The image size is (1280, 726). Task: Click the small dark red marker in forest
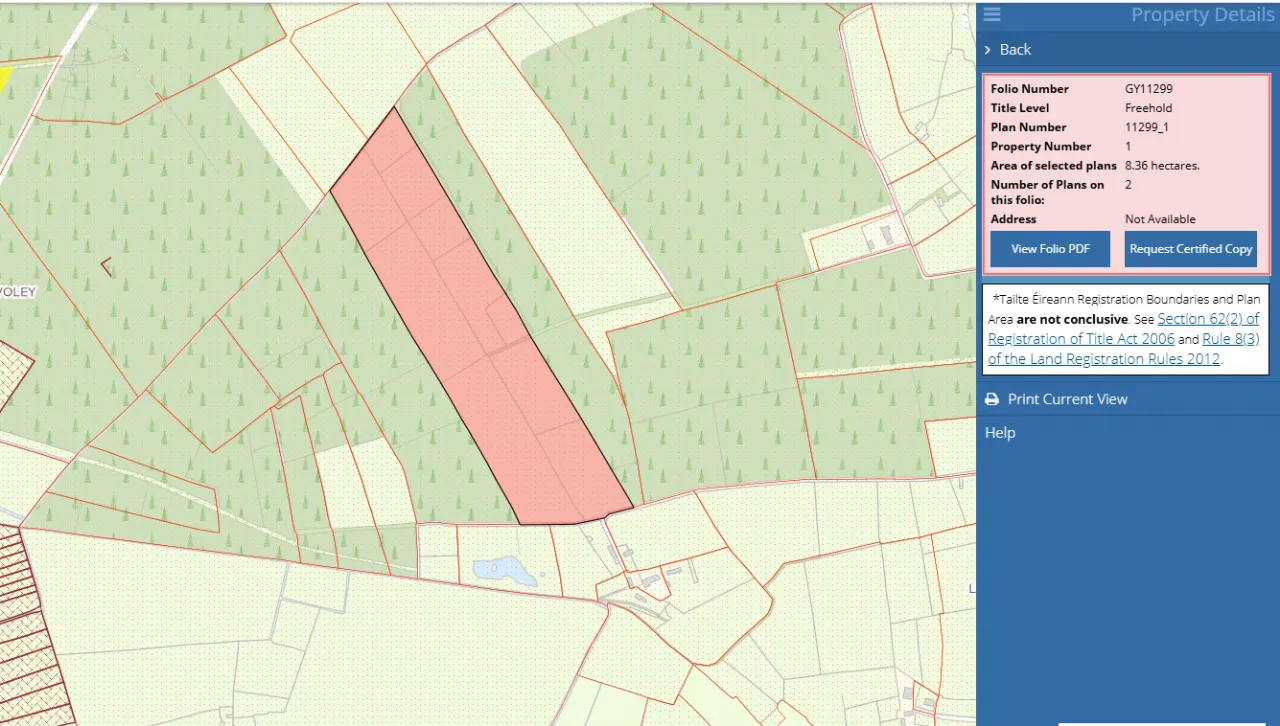[106, 267]
